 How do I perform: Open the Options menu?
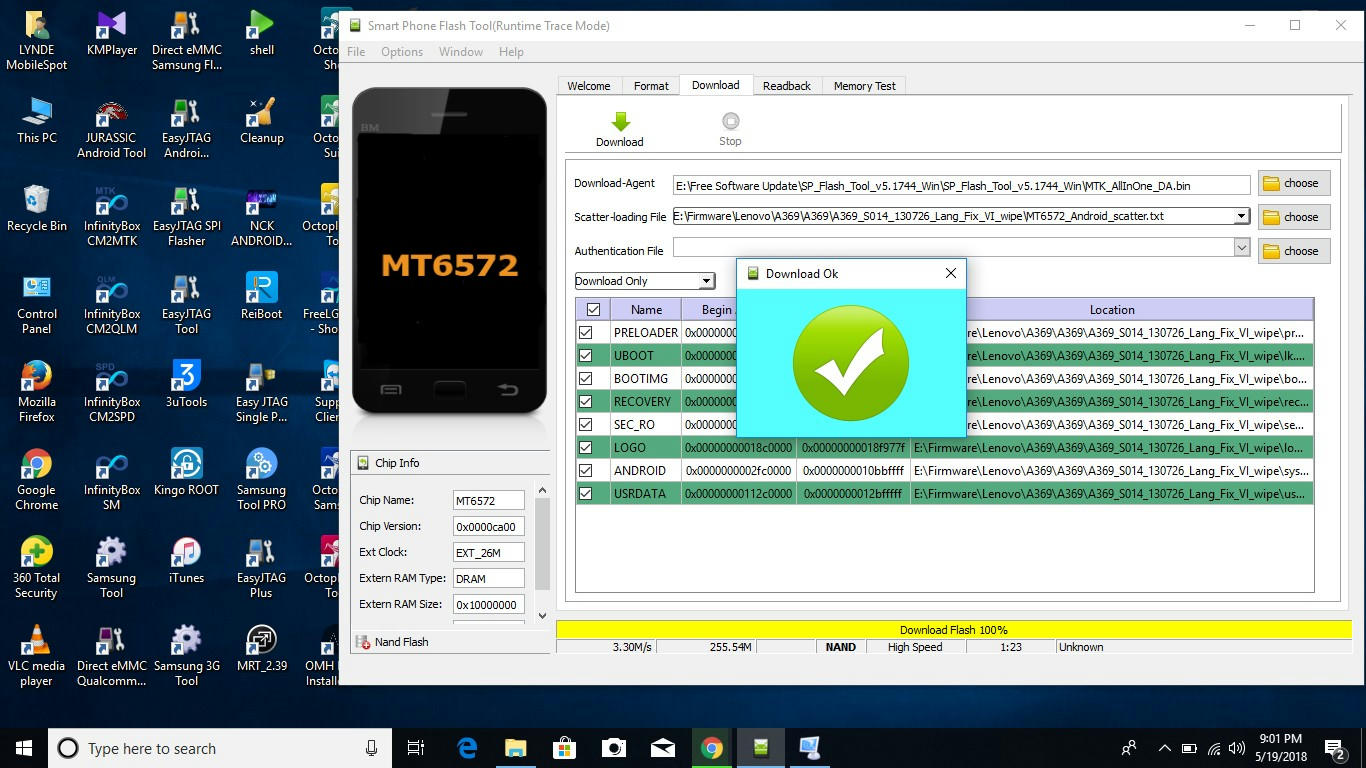click(401, 52)
